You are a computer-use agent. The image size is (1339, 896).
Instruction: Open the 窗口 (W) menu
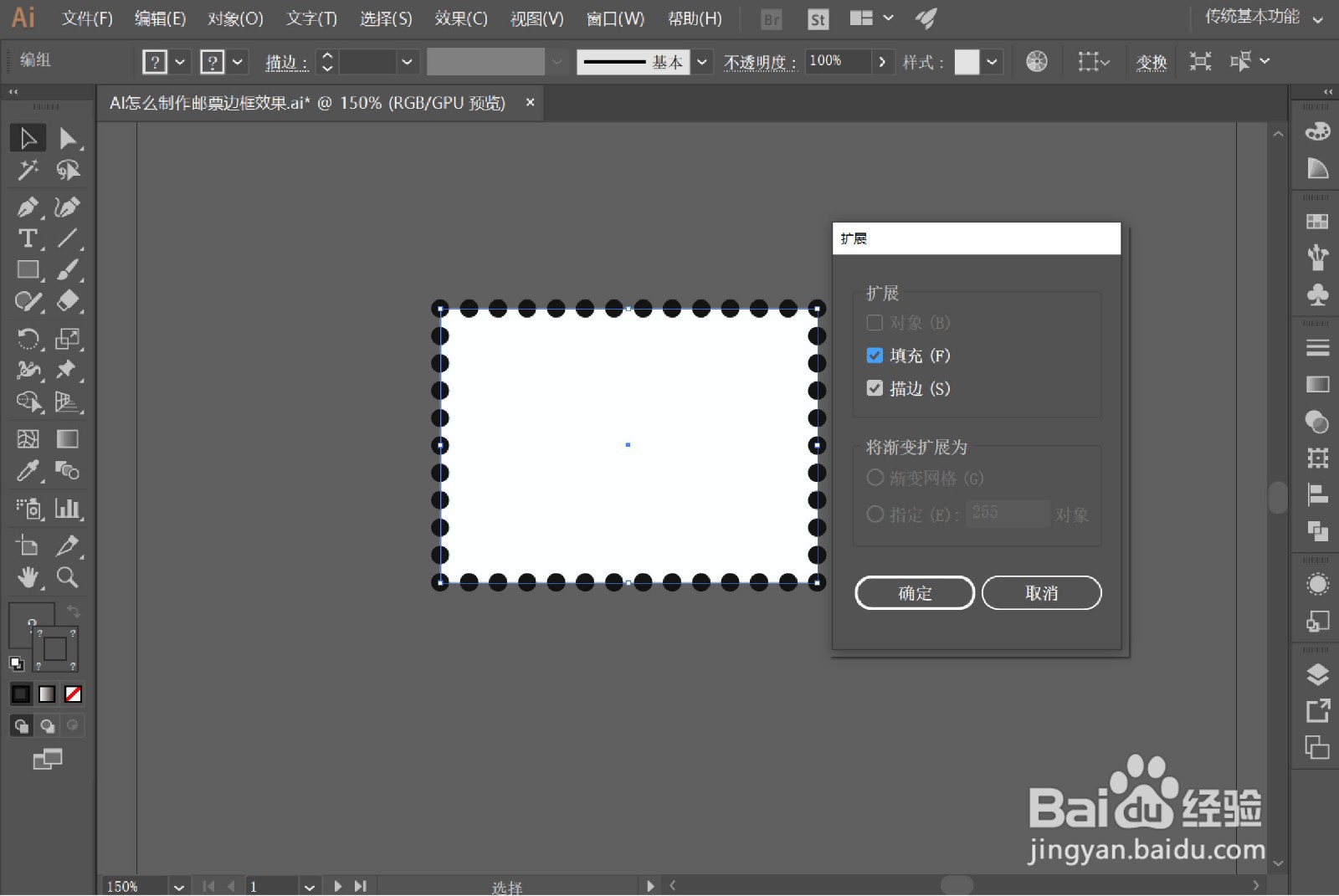coord(615,18)
